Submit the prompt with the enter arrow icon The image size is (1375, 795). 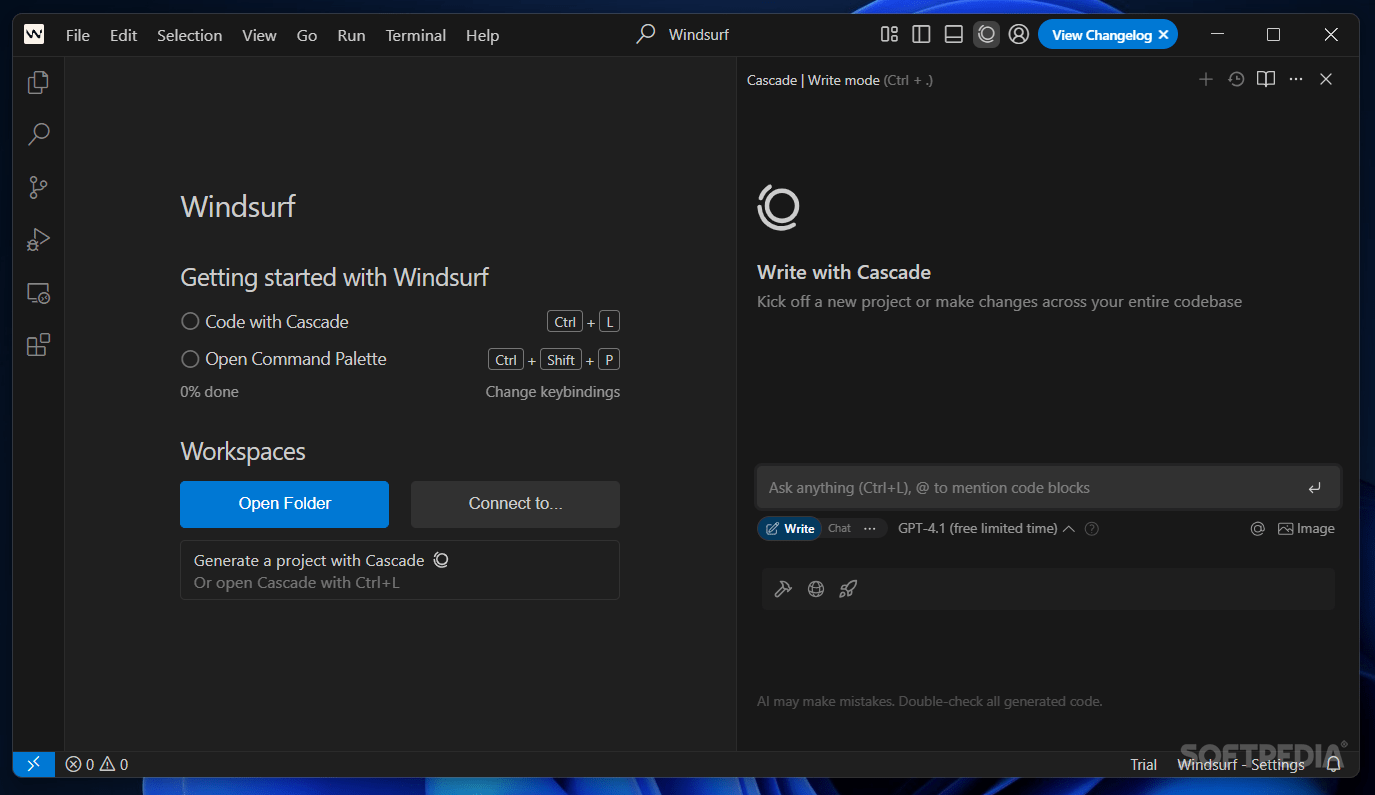coord(1314,488)
